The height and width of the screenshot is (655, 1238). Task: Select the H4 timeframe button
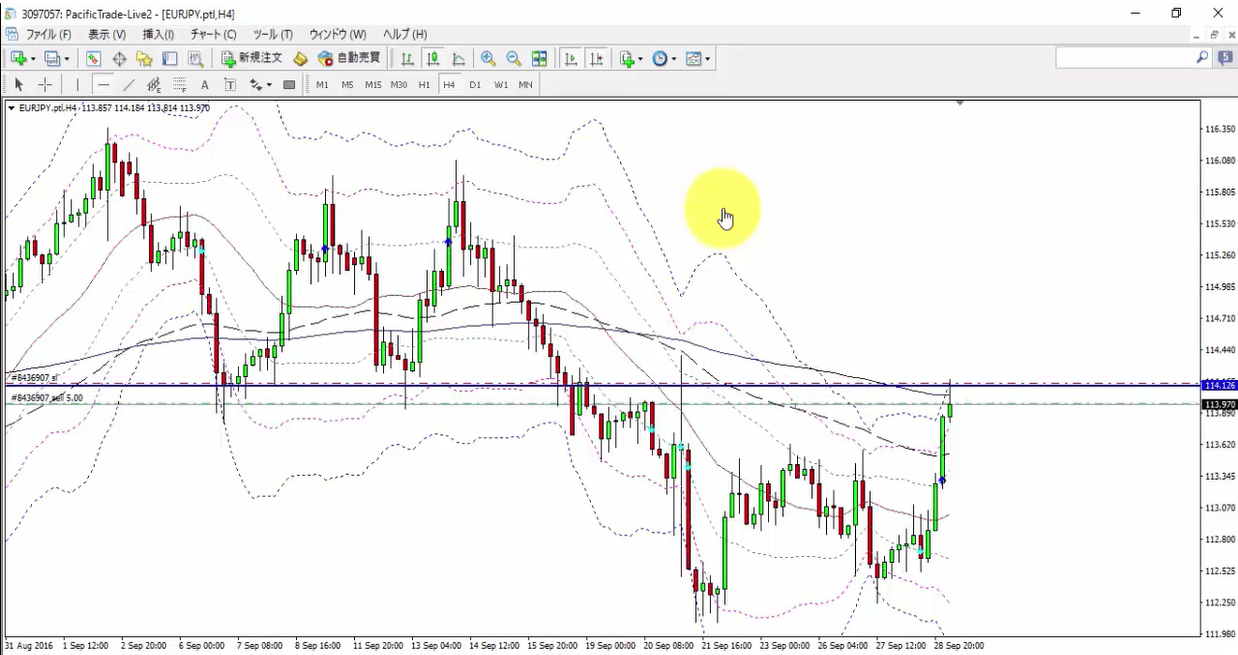(449, 85)
